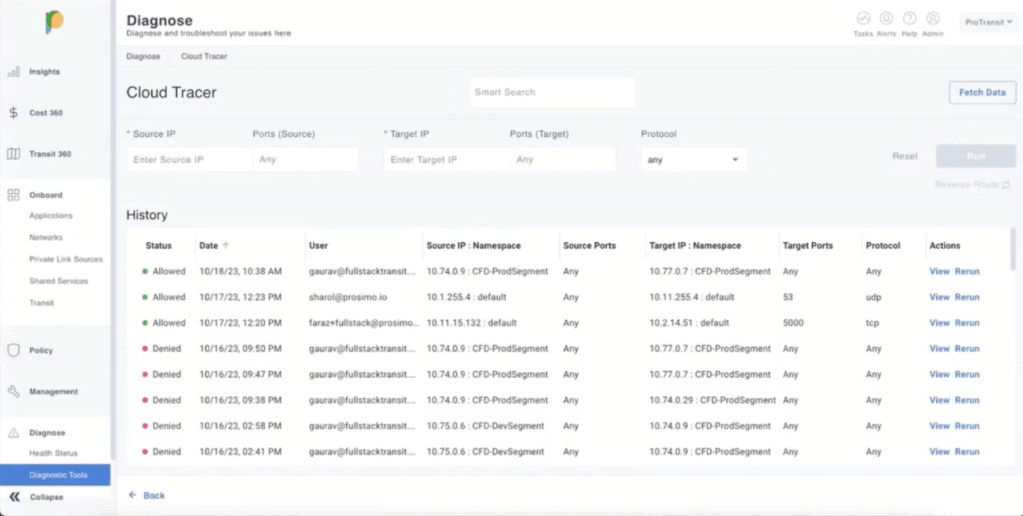The width and height of the screenshot is (1023, 516).
Task: Click the Policy shield icon
Action: pyautogui.click(x=14, y=351)
